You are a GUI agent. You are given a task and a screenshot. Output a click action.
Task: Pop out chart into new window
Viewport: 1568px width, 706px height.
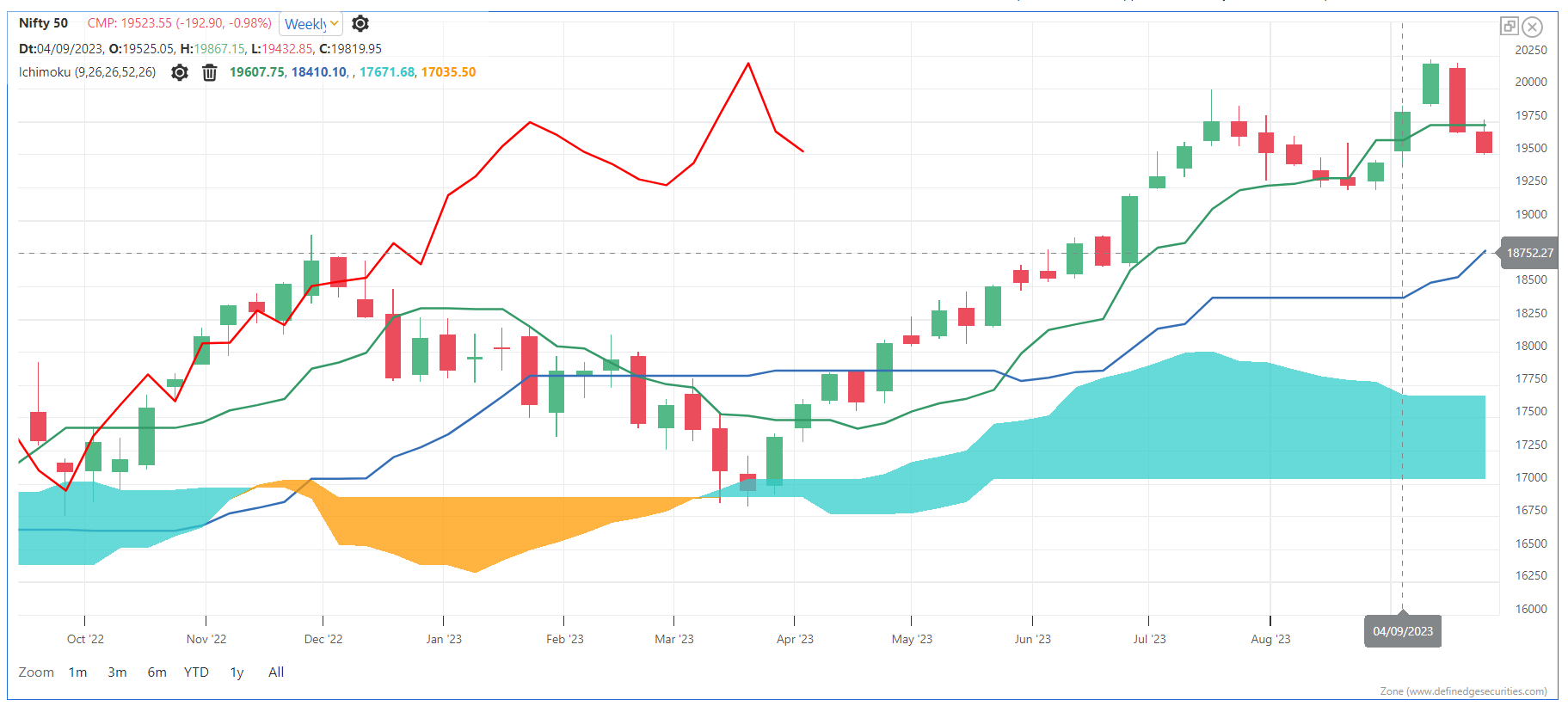click(x=1509, y=26)
